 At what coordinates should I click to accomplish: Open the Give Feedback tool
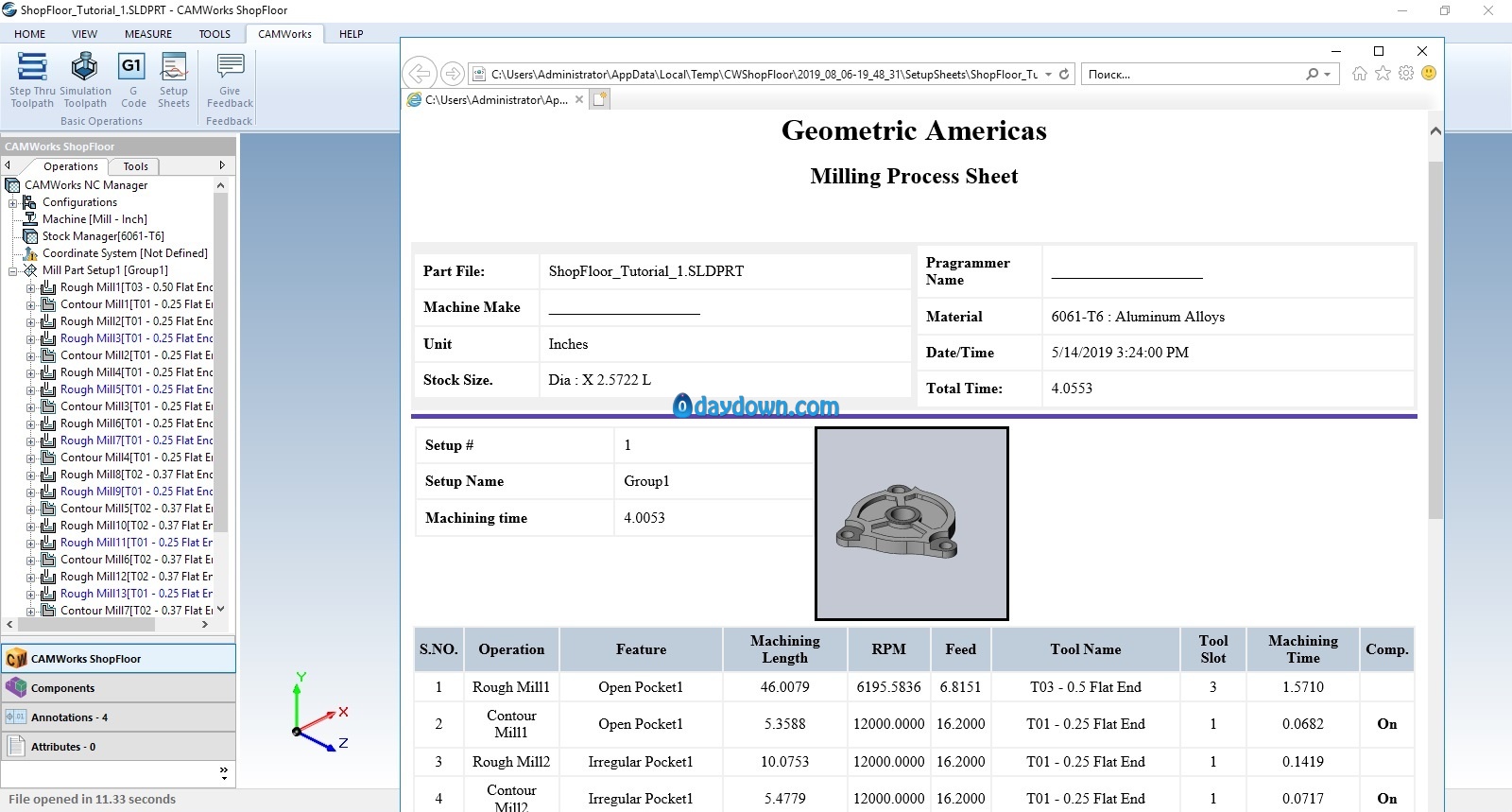coord(230,80)
